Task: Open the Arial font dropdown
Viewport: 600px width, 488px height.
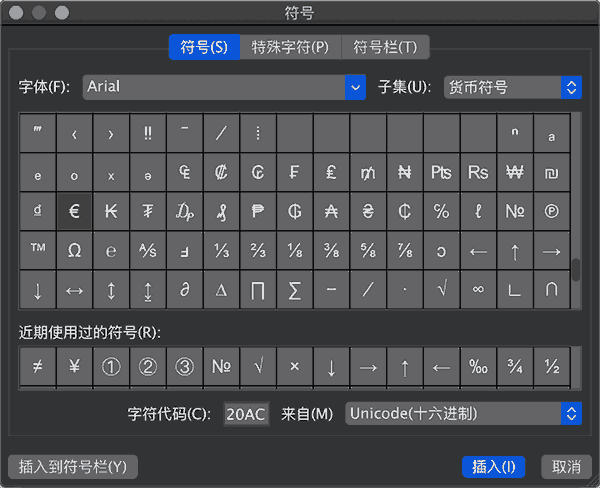Action: coord(355,87)
